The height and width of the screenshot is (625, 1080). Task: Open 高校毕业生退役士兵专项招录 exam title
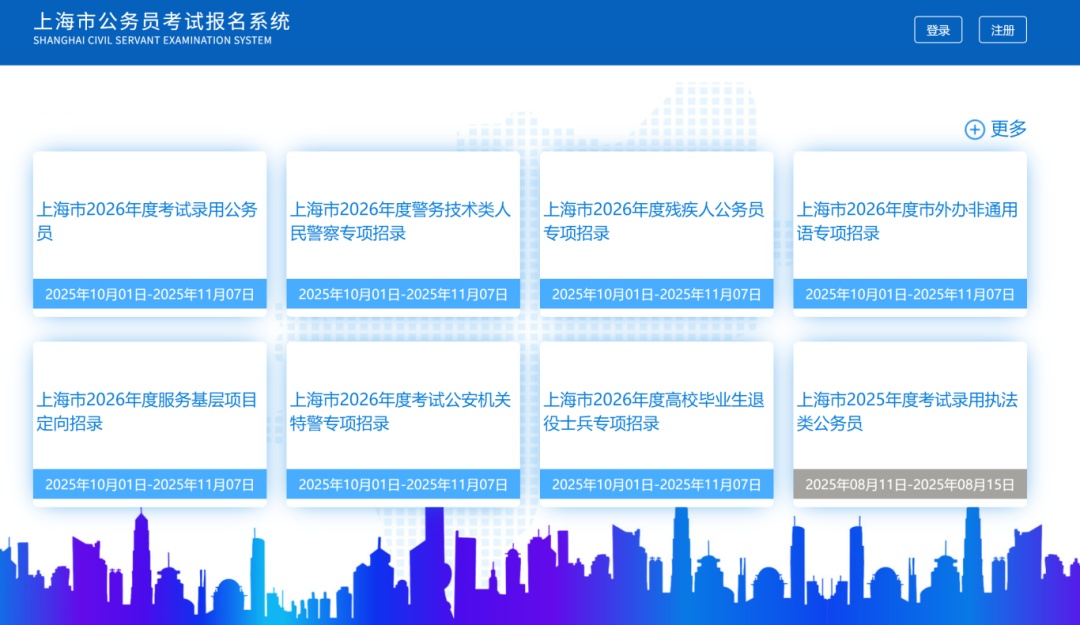(655, 411)
